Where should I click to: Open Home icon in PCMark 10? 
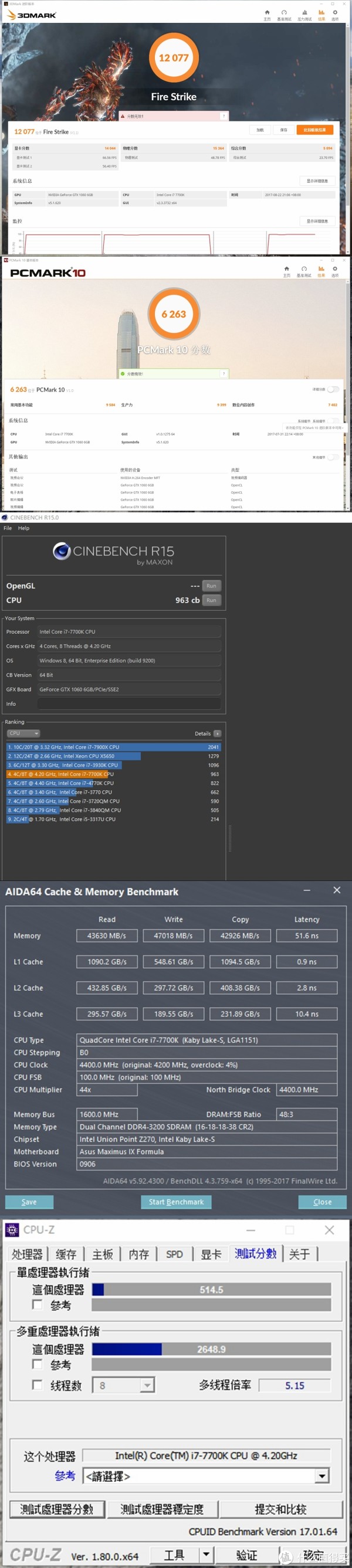click(287, 268)
